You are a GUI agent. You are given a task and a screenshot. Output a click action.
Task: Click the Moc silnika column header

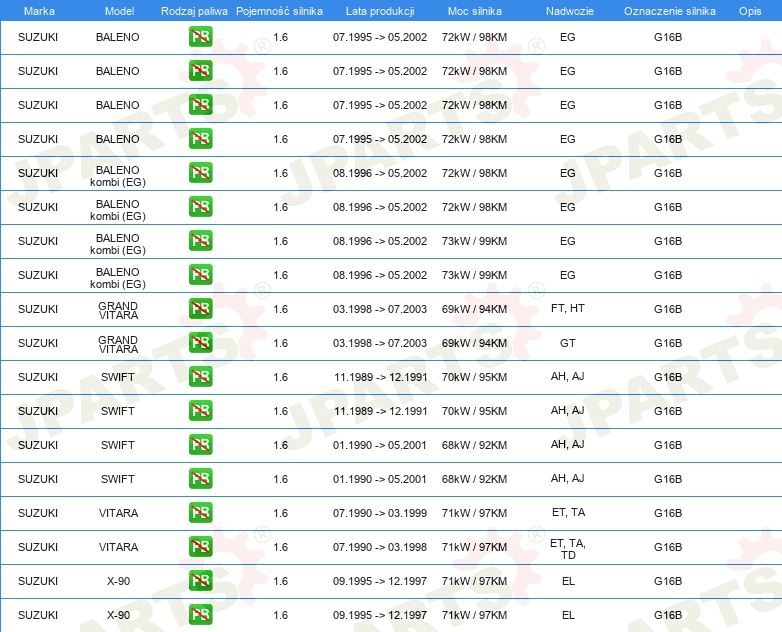pos(474,11)
